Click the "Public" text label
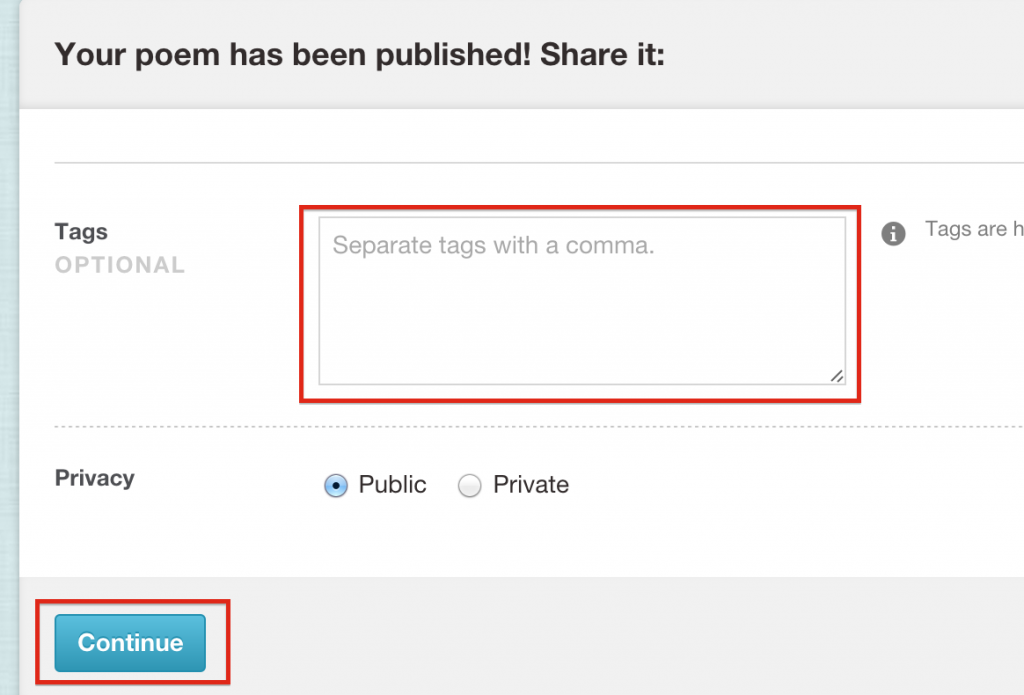1024x695 pixels. (392, 485)
